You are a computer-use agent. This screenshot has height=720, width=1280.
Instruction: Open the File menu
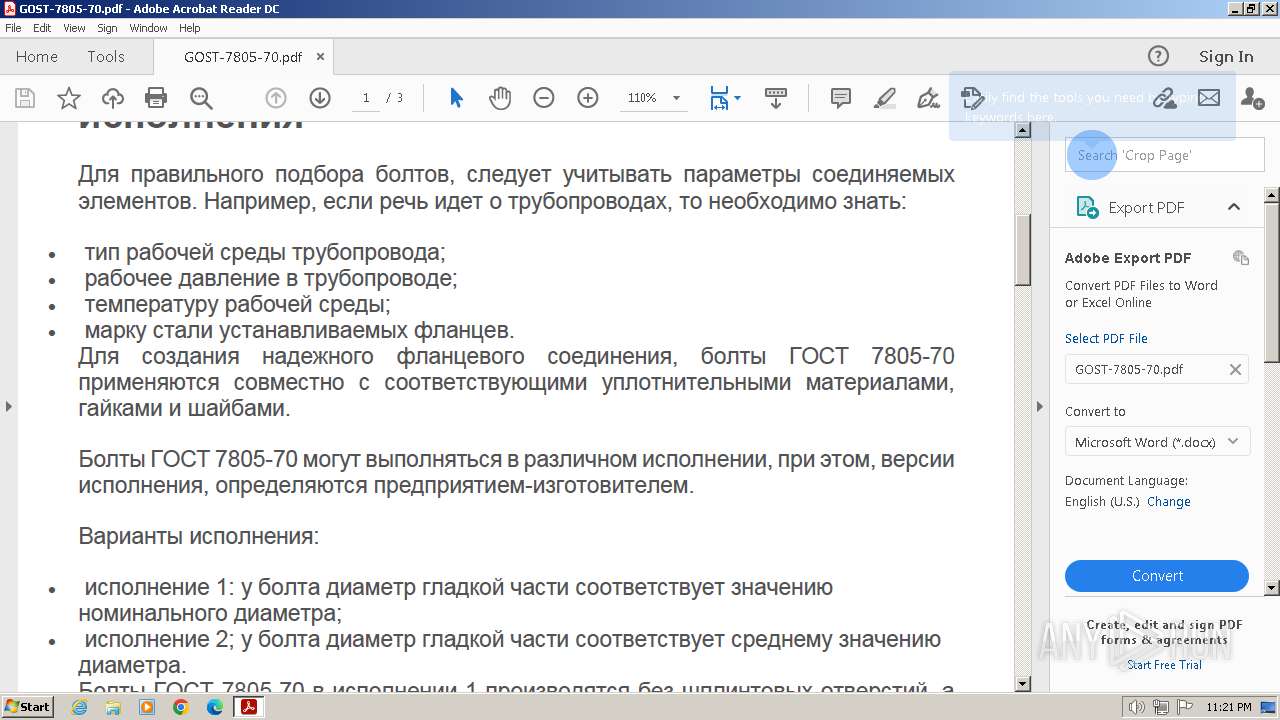[13, 28]
